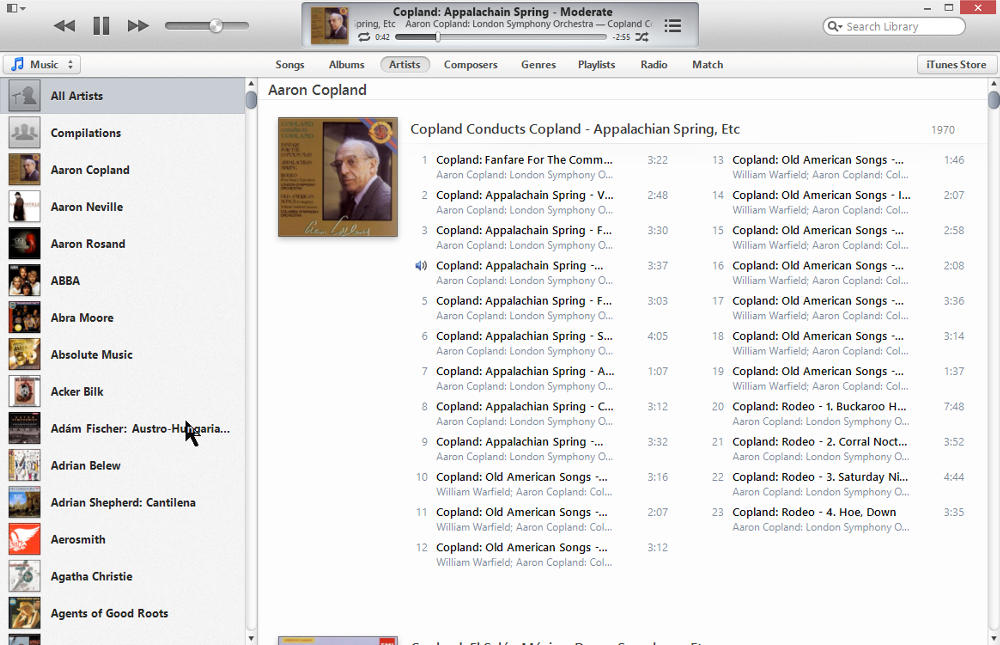Click the All Artists icon in the sidebar
This screenshot has width=1000, height=645.
(24, 96)
